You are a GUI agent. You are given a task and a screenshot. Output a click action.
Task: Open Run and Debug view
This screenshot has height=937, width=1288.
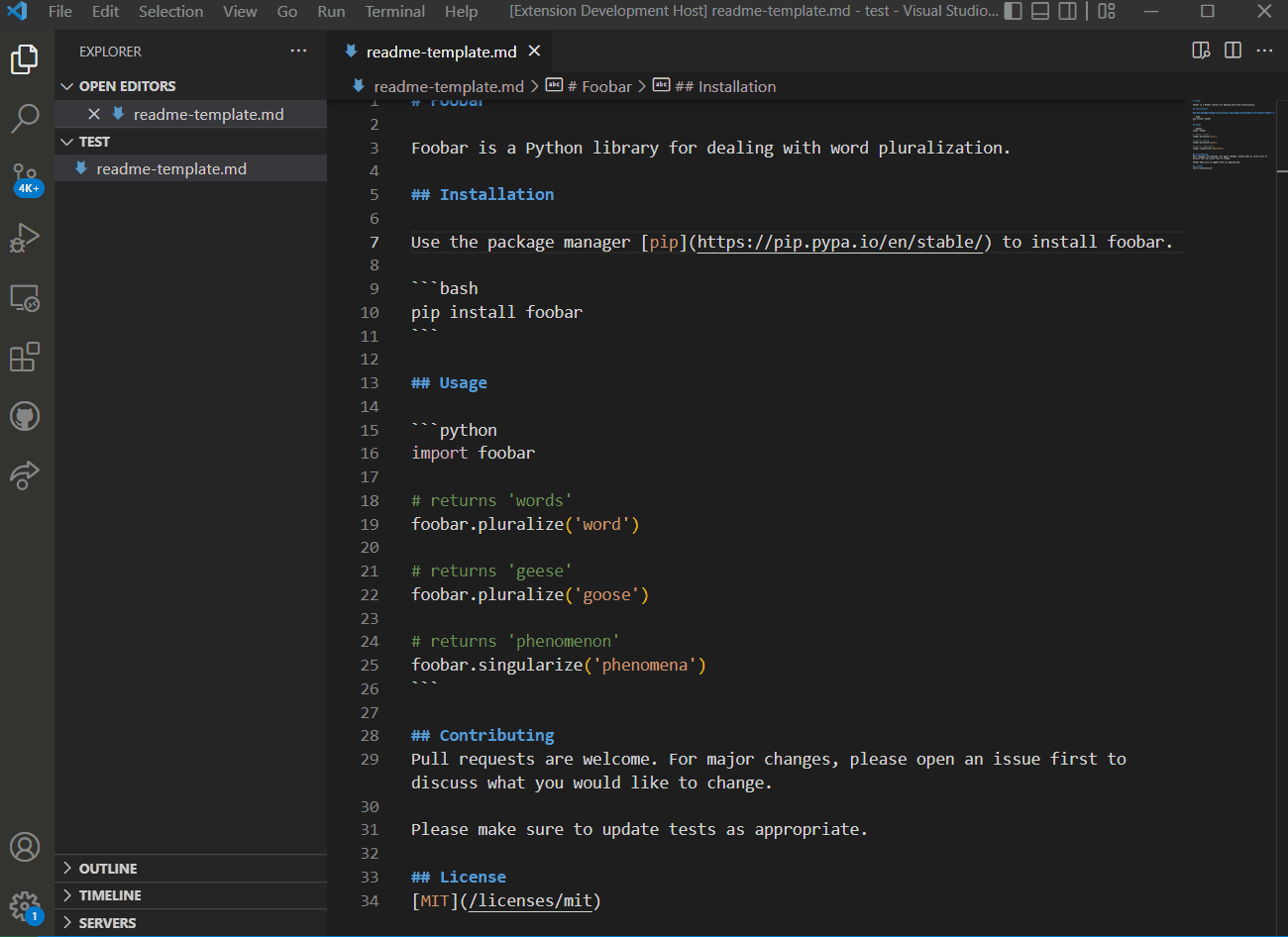(x=25, y=238)
